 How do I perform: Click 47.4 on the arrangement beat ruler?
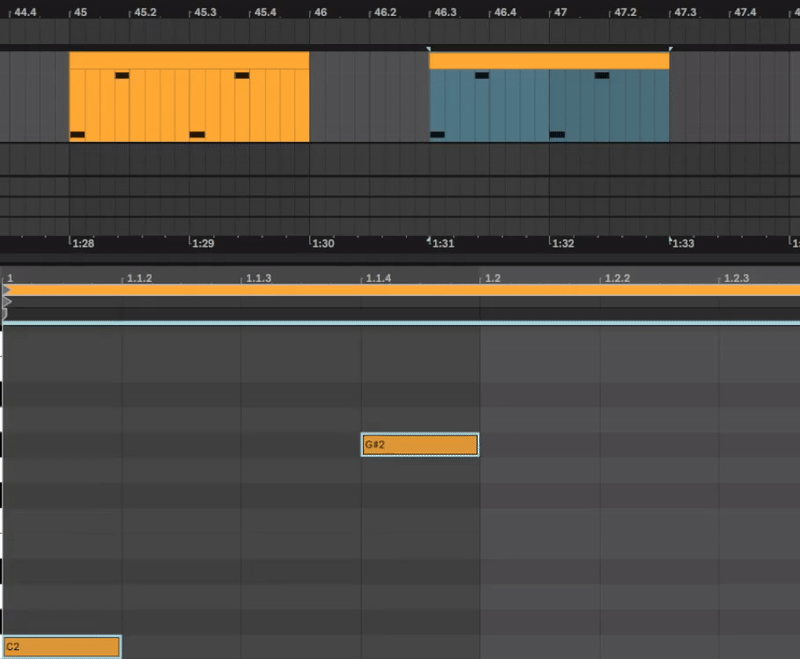click(x=745, y=12)
